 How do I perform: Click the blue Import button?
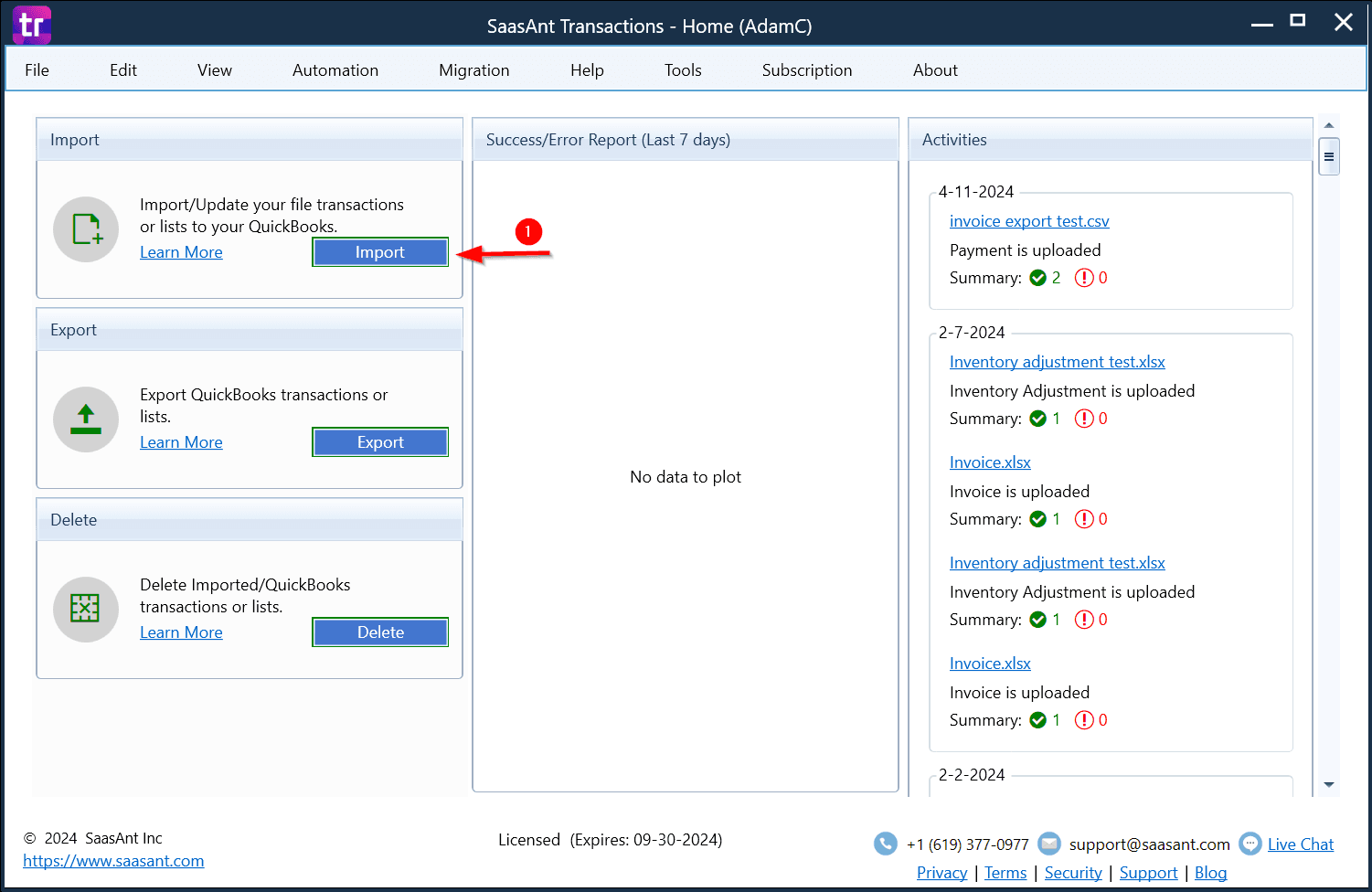(380, 252)
